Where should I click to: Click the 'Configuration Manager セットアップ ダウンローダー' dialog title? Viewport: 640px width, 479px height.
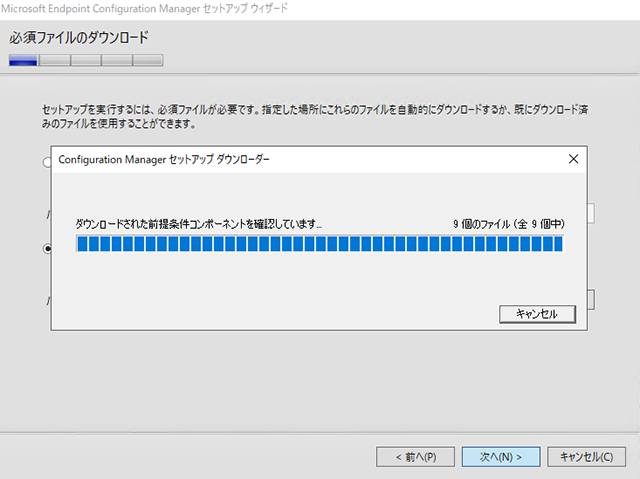[x=164, y=159]
